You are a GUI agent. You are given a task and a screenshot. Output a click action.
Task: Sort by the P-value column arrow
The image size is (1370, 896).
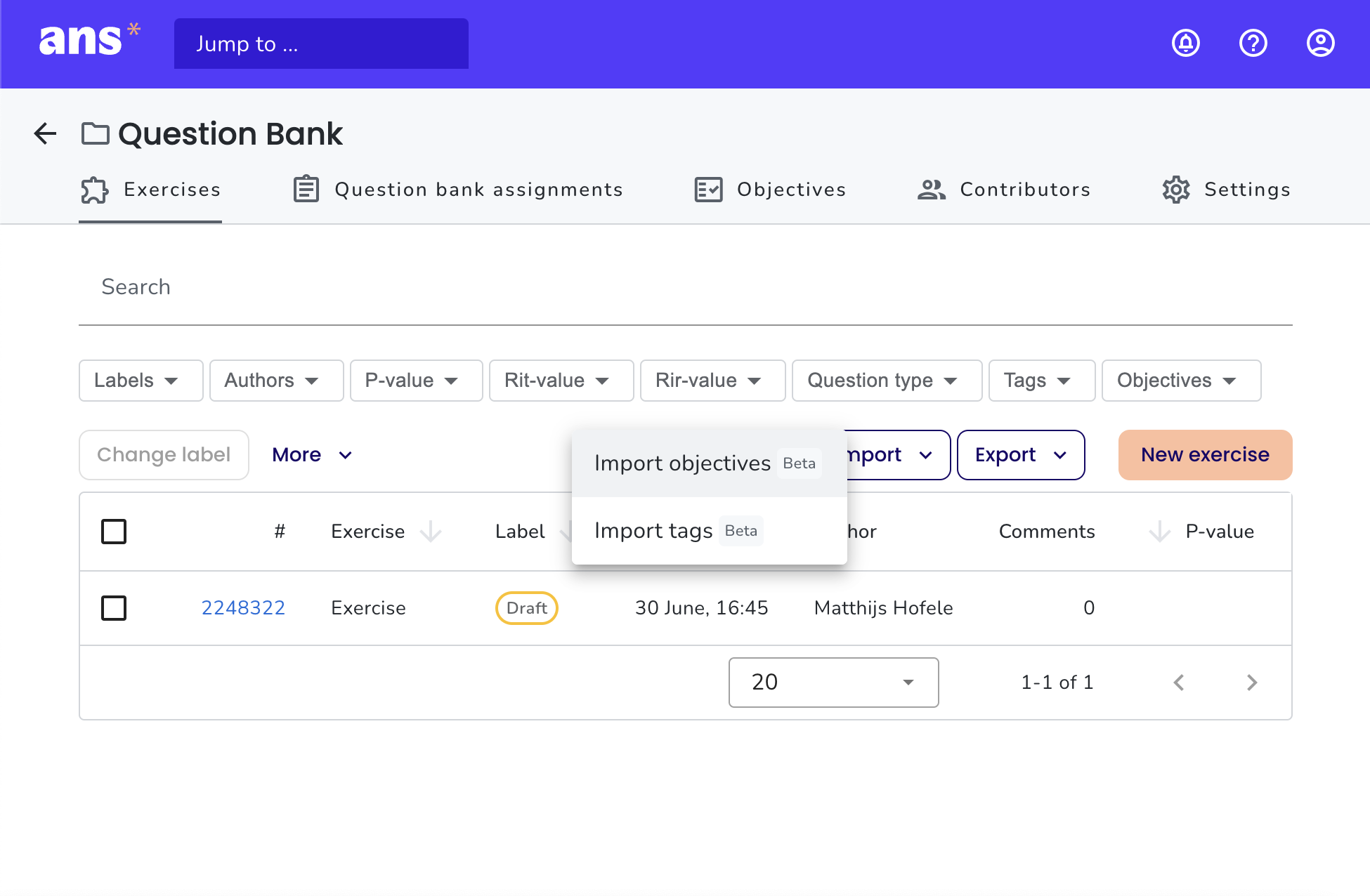[x=1160, y=532]
